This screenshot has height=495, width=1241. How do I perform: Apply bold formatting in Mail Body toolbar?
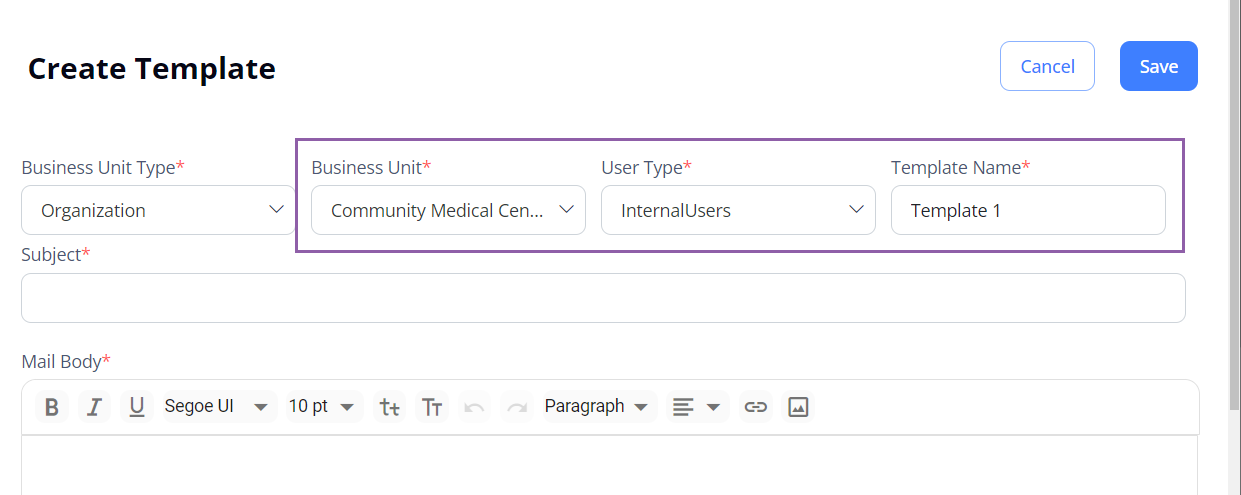tap(52, 407)
